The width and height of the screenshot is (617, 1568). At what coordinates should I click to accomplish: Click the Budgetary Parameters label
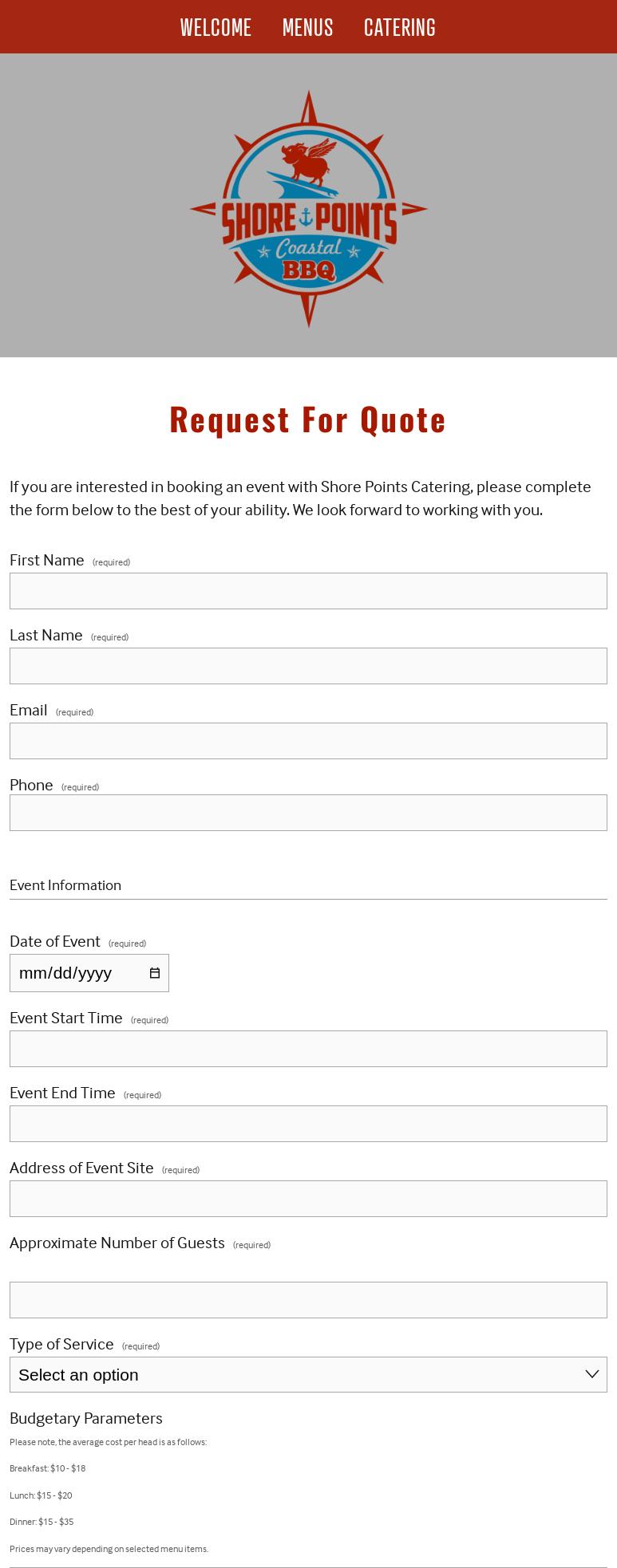click(x=86, y=1418)
